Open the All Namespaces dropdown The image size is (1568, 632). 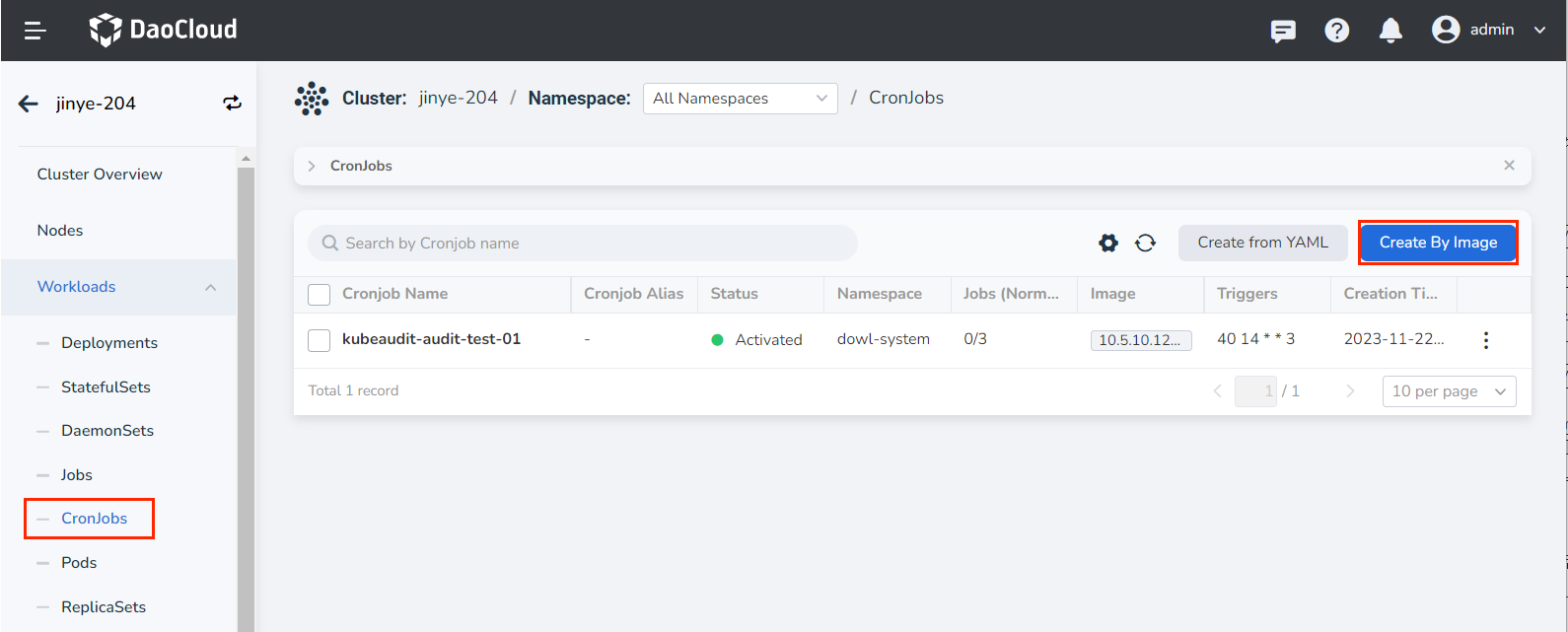tap(740, 99)
